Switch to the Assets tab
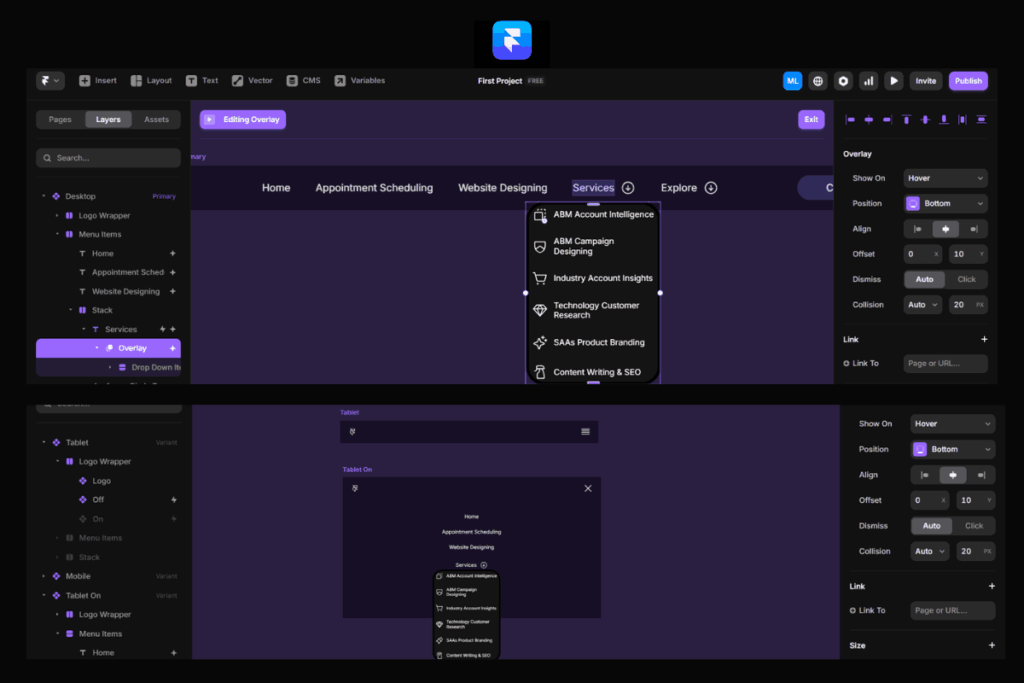The height and width of the screenshot is (683, 1024). (156, 120)
